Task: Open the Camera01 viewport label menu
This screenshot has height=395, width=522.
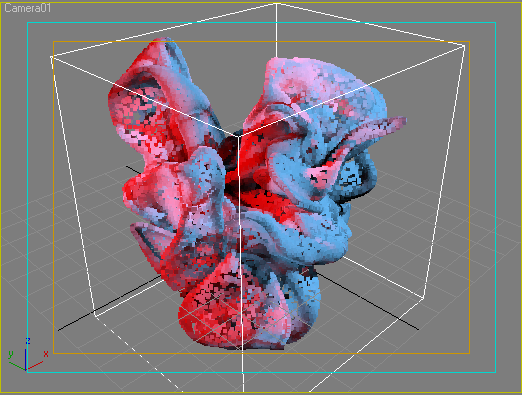Action: pyautogui.click(x=28, y=8)
